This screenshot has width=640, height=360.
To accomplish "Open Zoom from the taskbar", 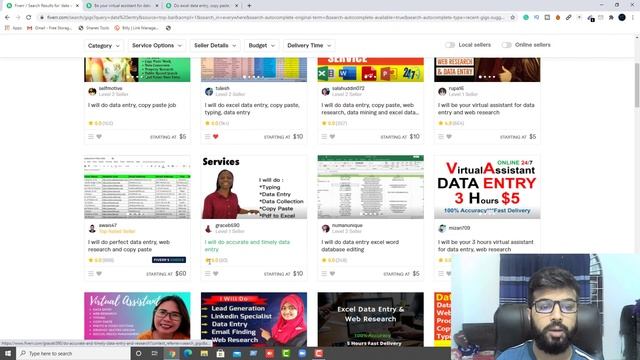I will coord(302,353).
